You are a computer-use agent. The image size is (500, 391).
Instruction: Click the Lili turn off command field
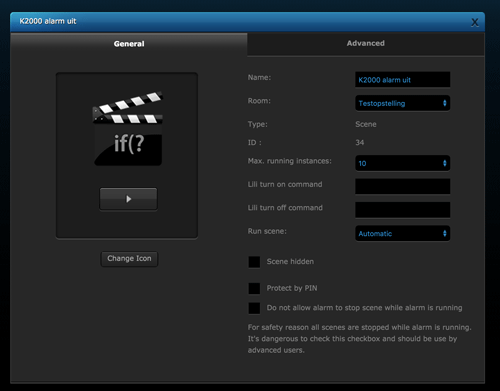click(403, 210)
